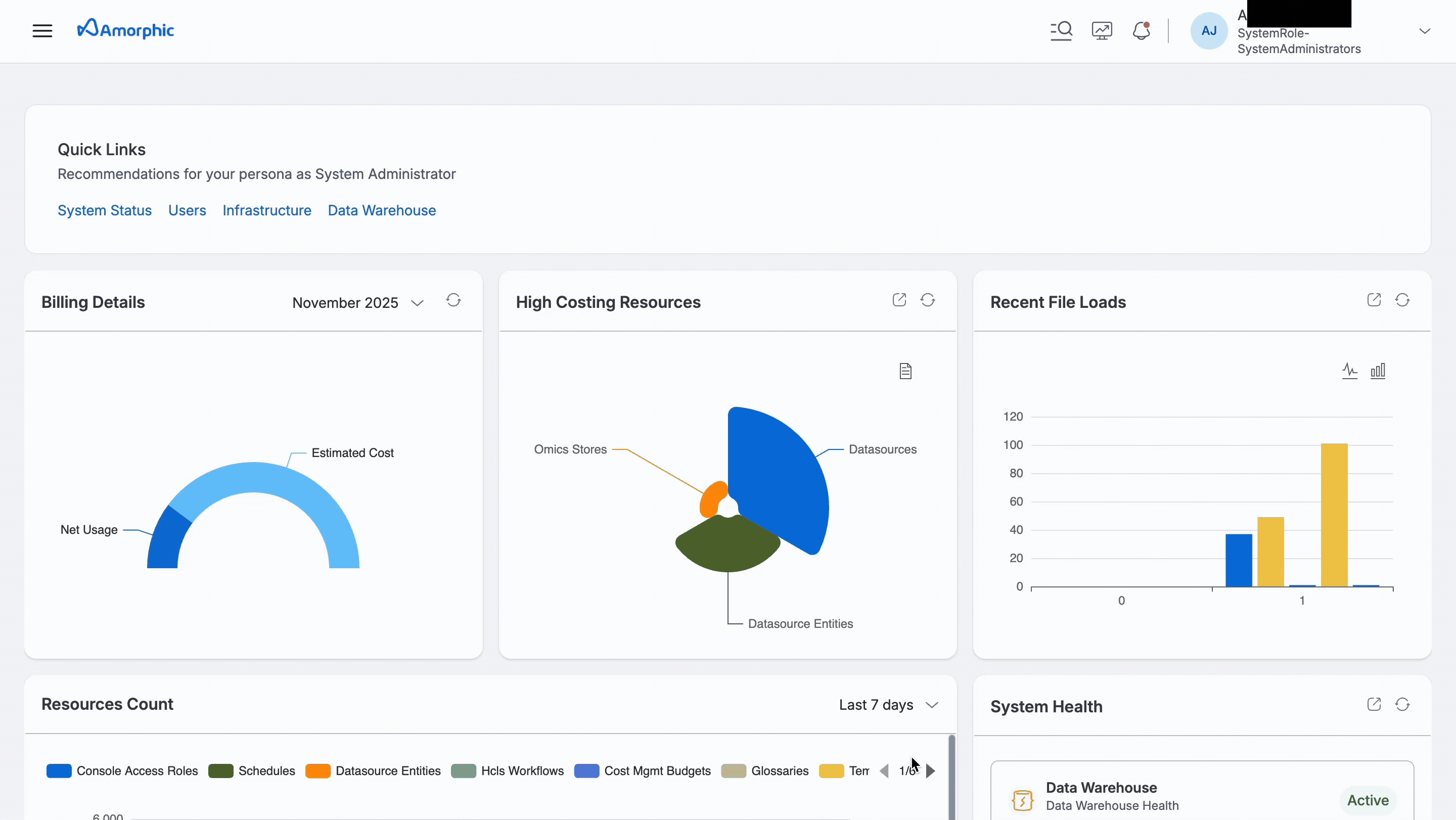Switch Recent File Loads to line chart
Screen dimensions: 1456x820
pos(1350,371)
